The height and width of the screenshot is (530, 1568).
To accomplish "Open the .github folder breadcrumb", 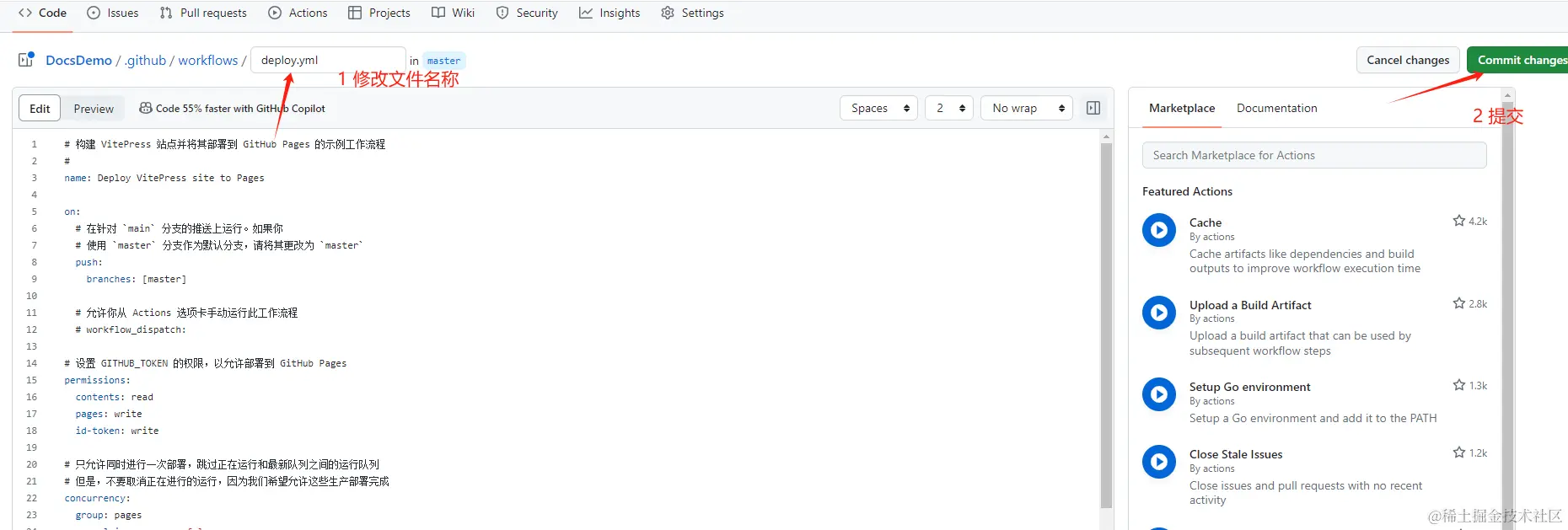I will point(145,60).
